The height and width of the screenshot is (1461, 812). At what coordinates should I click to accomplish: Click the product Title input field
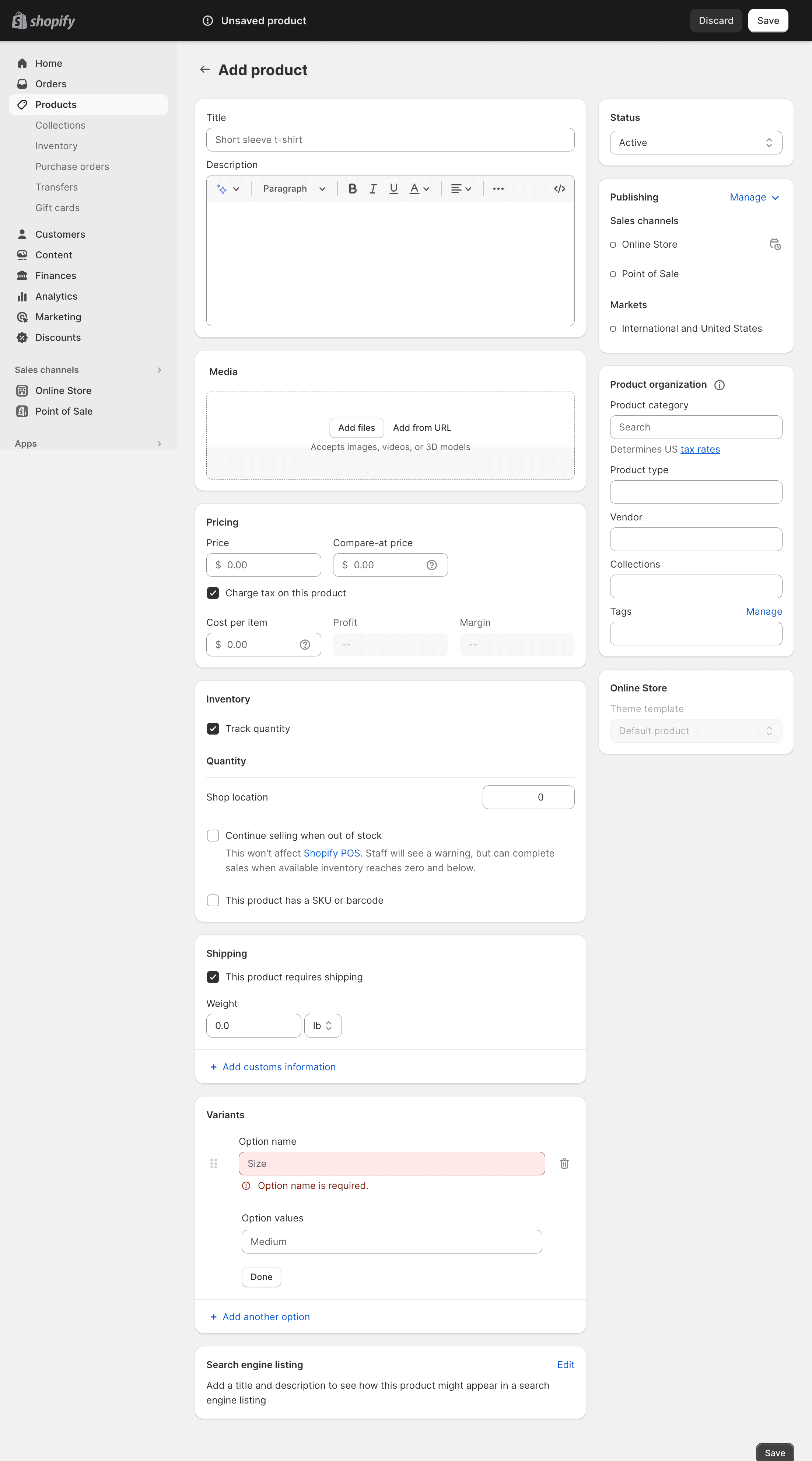[390, 140]
